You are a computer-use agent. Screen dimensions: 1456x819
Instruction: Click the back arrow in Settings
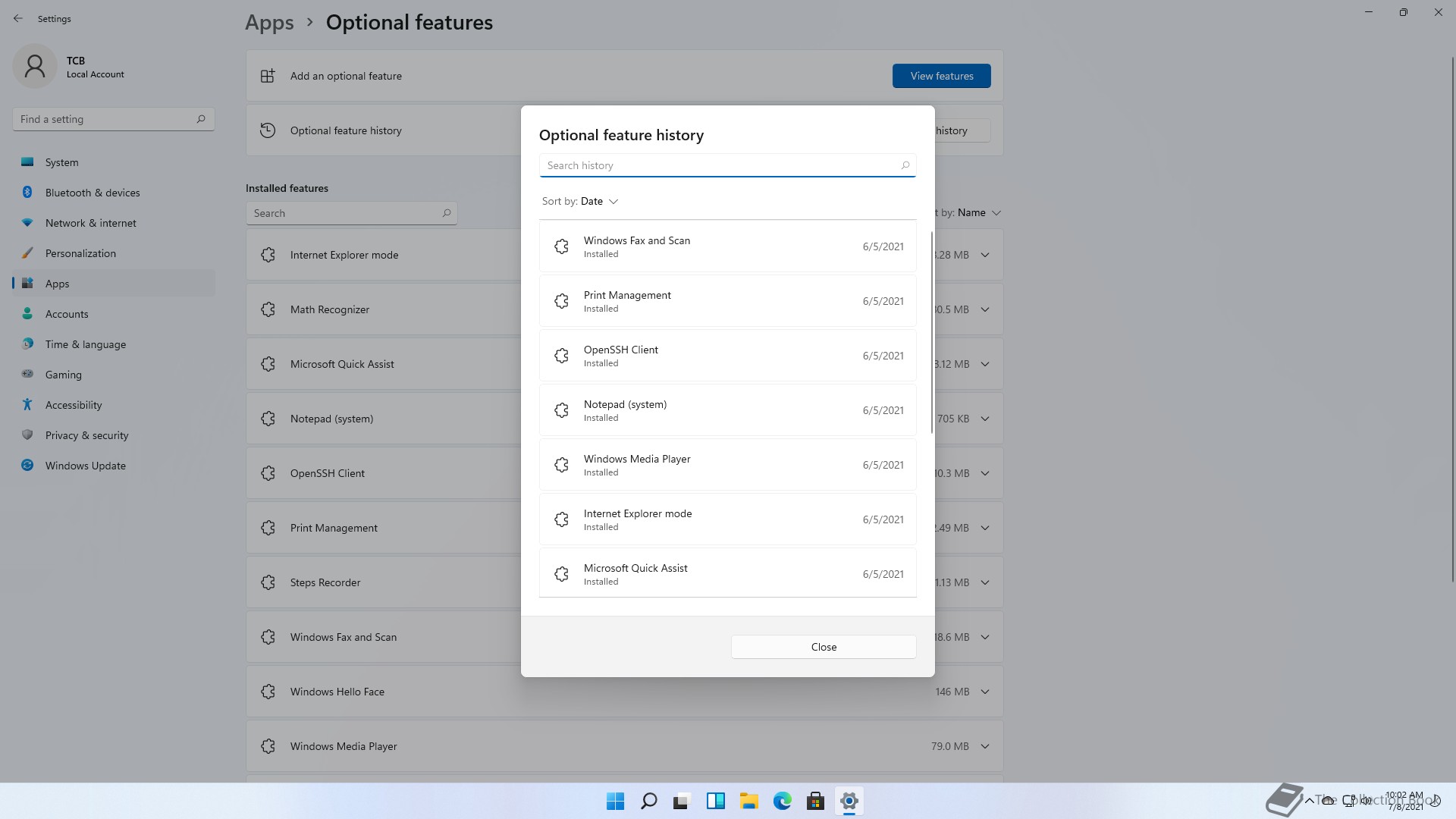(x=18, y=18)
